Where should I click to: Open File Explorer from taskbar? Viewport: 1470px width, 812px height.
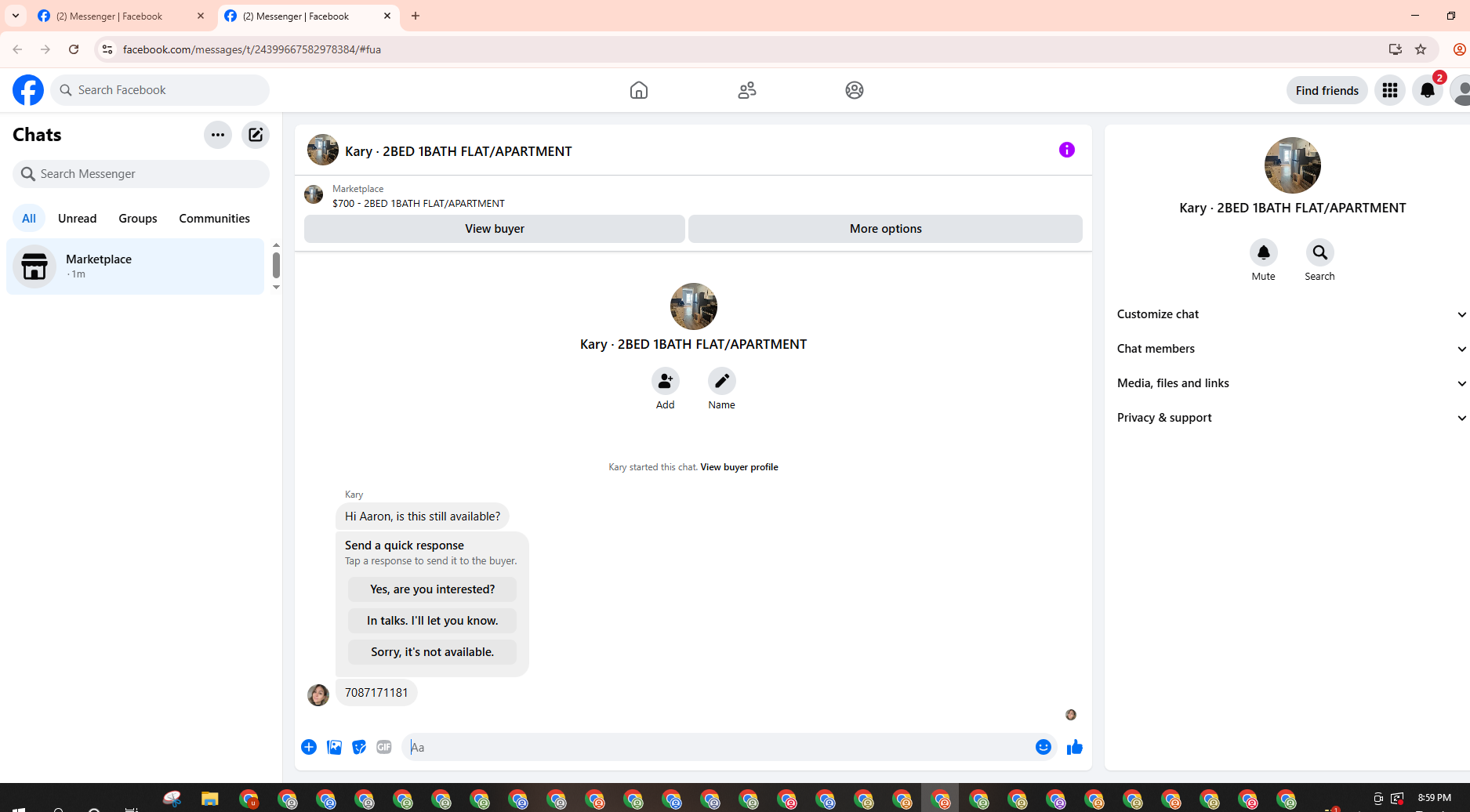click(209, 799)
